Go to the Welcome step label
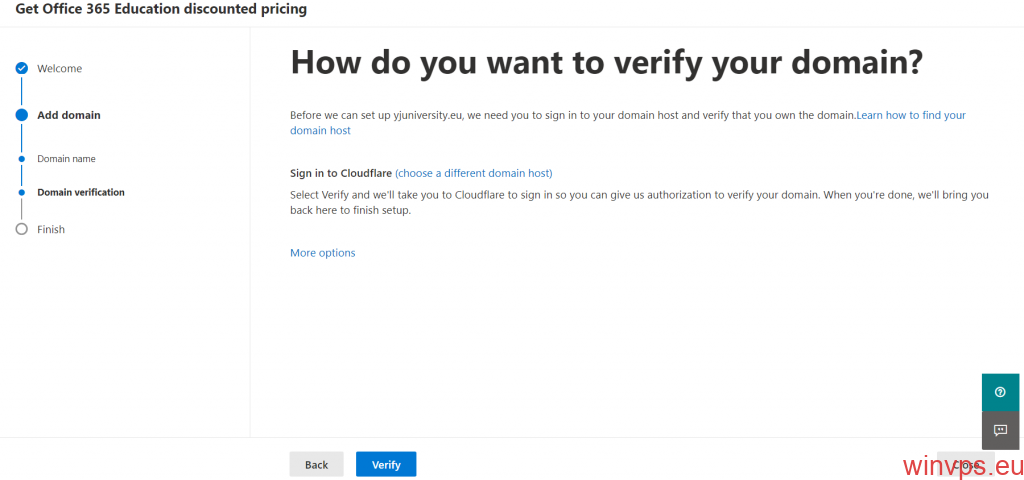The image size is (1024, 480). click(59, 68)
